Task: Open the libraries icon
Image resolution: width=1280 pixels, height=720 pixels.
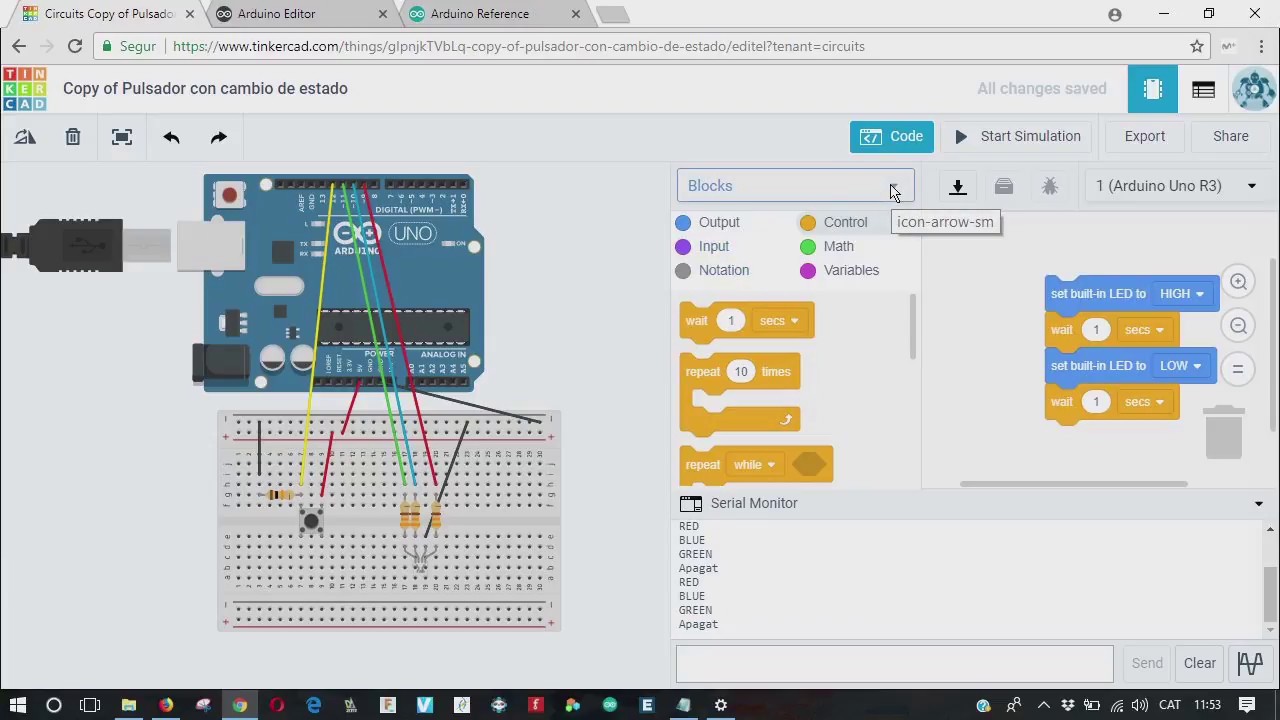Action: tap(1004, 186)
